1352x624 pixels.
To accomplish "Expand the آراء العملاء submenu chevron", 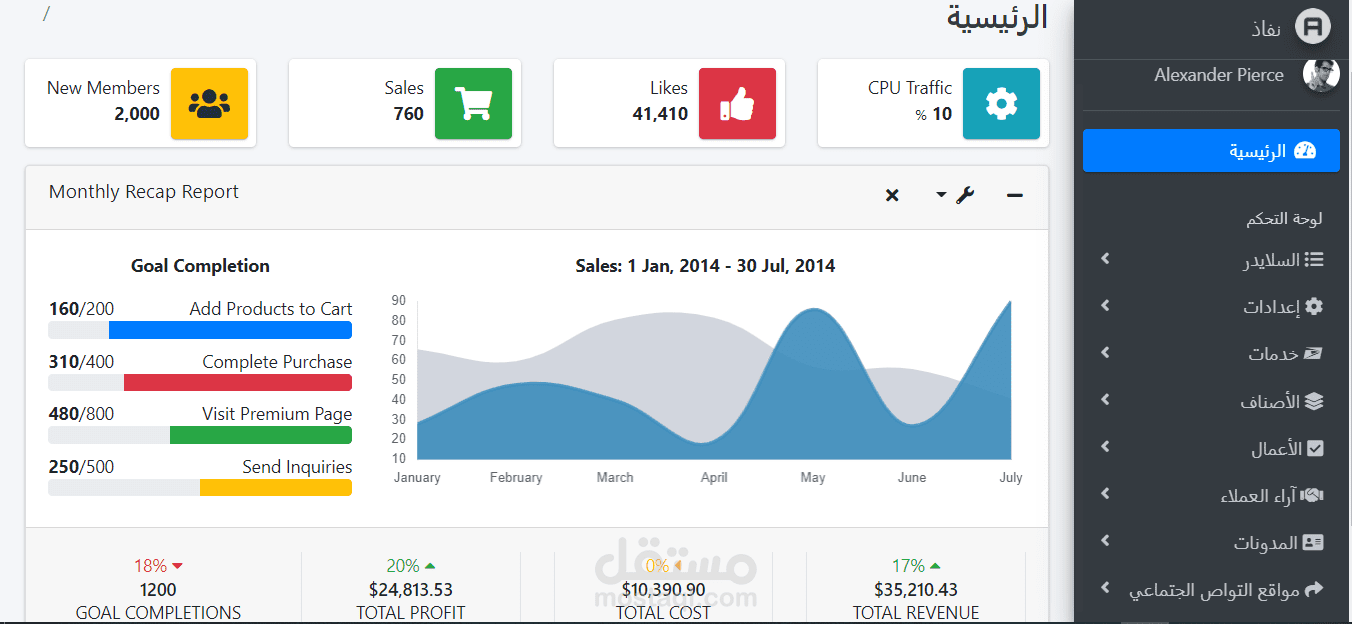I will pos(1105,494).
